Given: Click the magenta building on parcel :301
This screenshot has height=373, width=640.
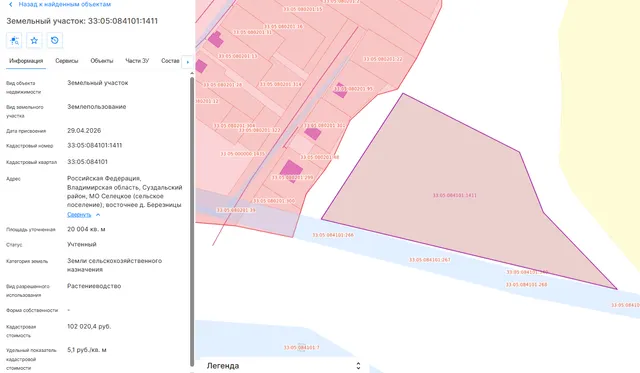Looking at the screenshot, I should point(313,133).
